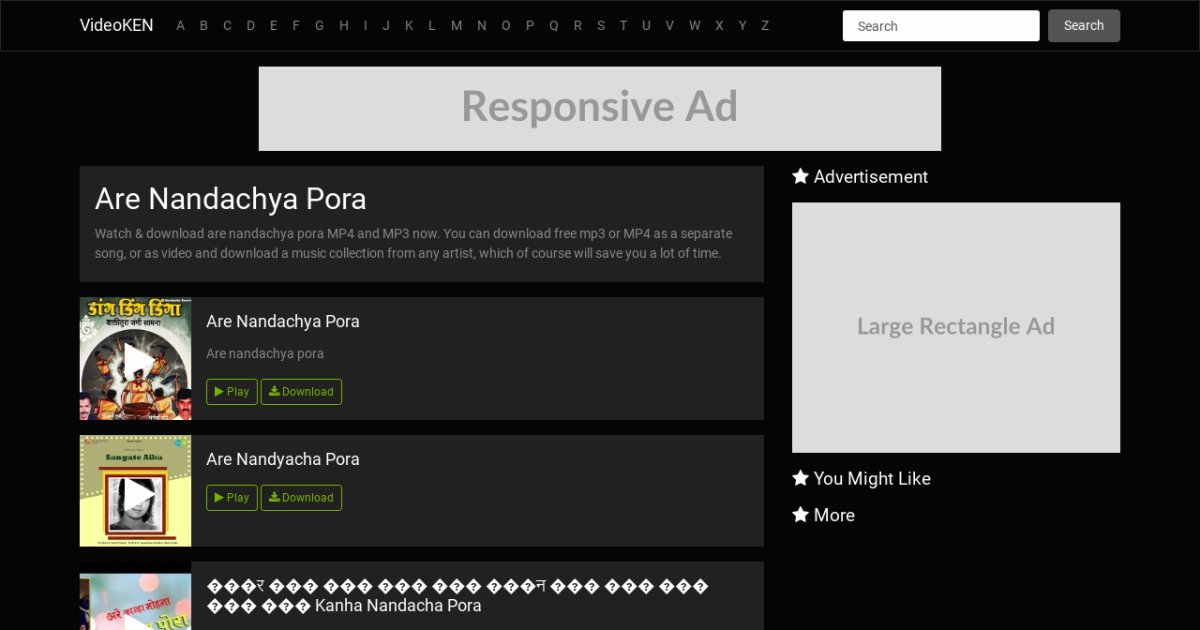Open the Are Nandachya Pora title link
The height and width of the screenshot is (630, 1200).
click(x=282, y=321)
